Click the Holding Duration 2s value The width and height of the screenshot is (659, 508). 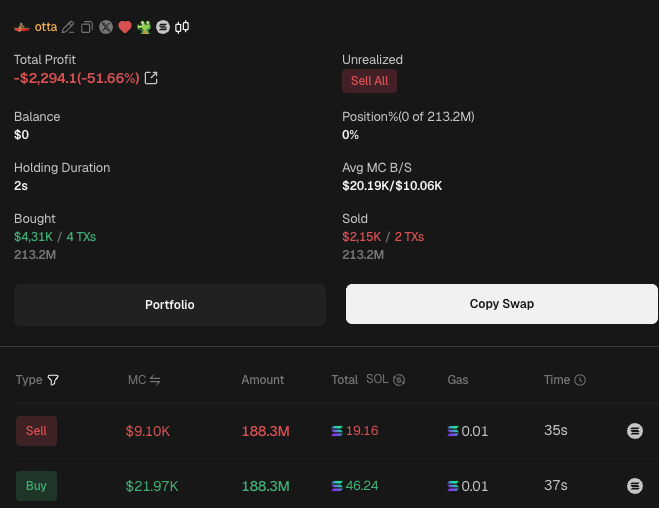point(21,186)
